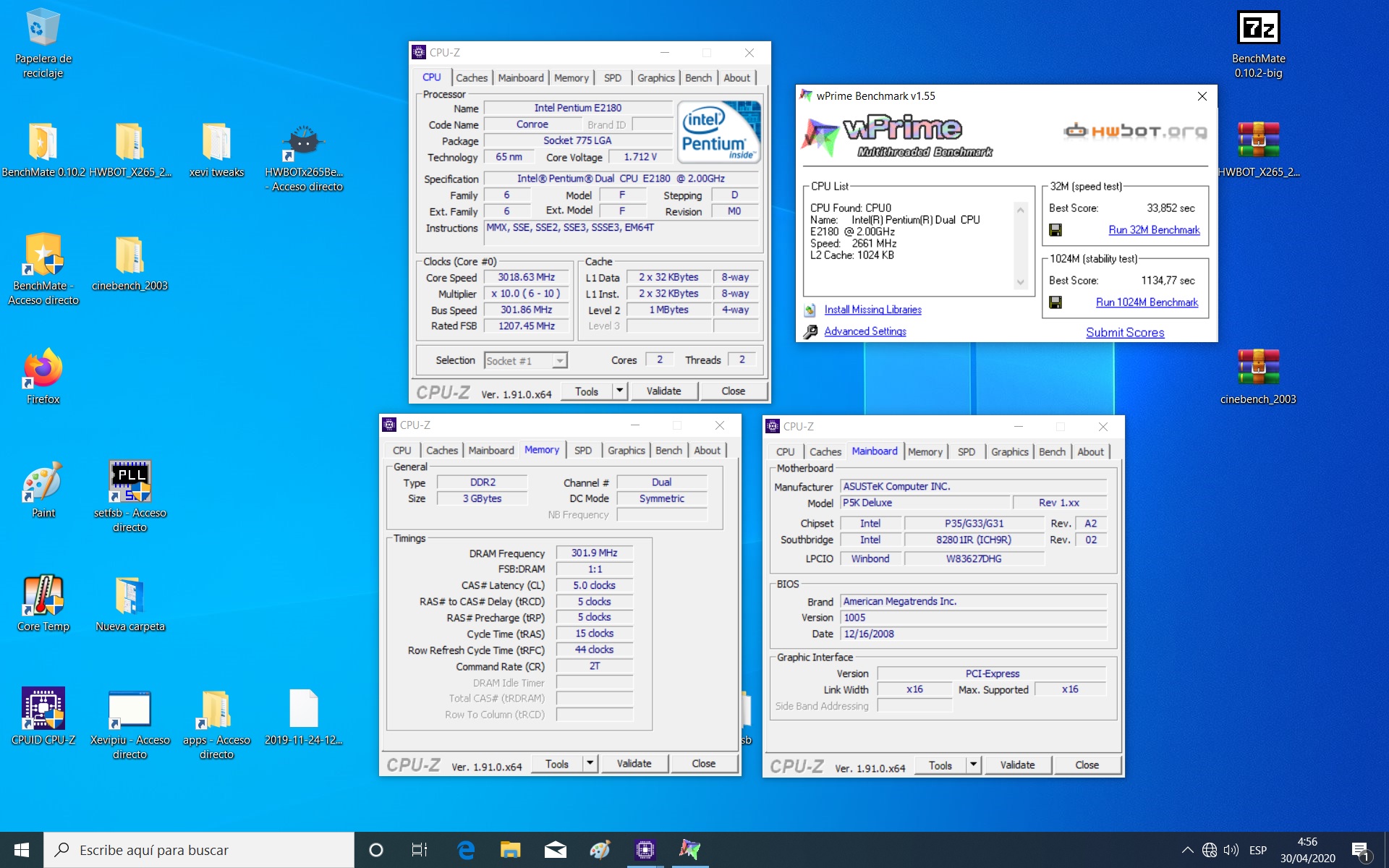Viewport: 1389px width, 868px height.
Task: Click Advanced Settings link in wPrime
Action: [865, 331]
